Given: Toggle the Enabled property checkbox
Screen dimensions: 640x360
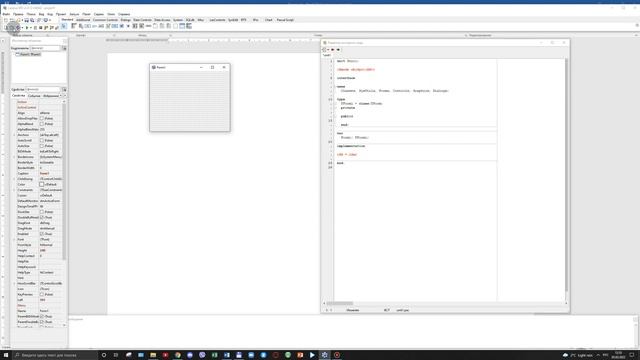Looking at the screenshot, I should (x=42, y=234).
